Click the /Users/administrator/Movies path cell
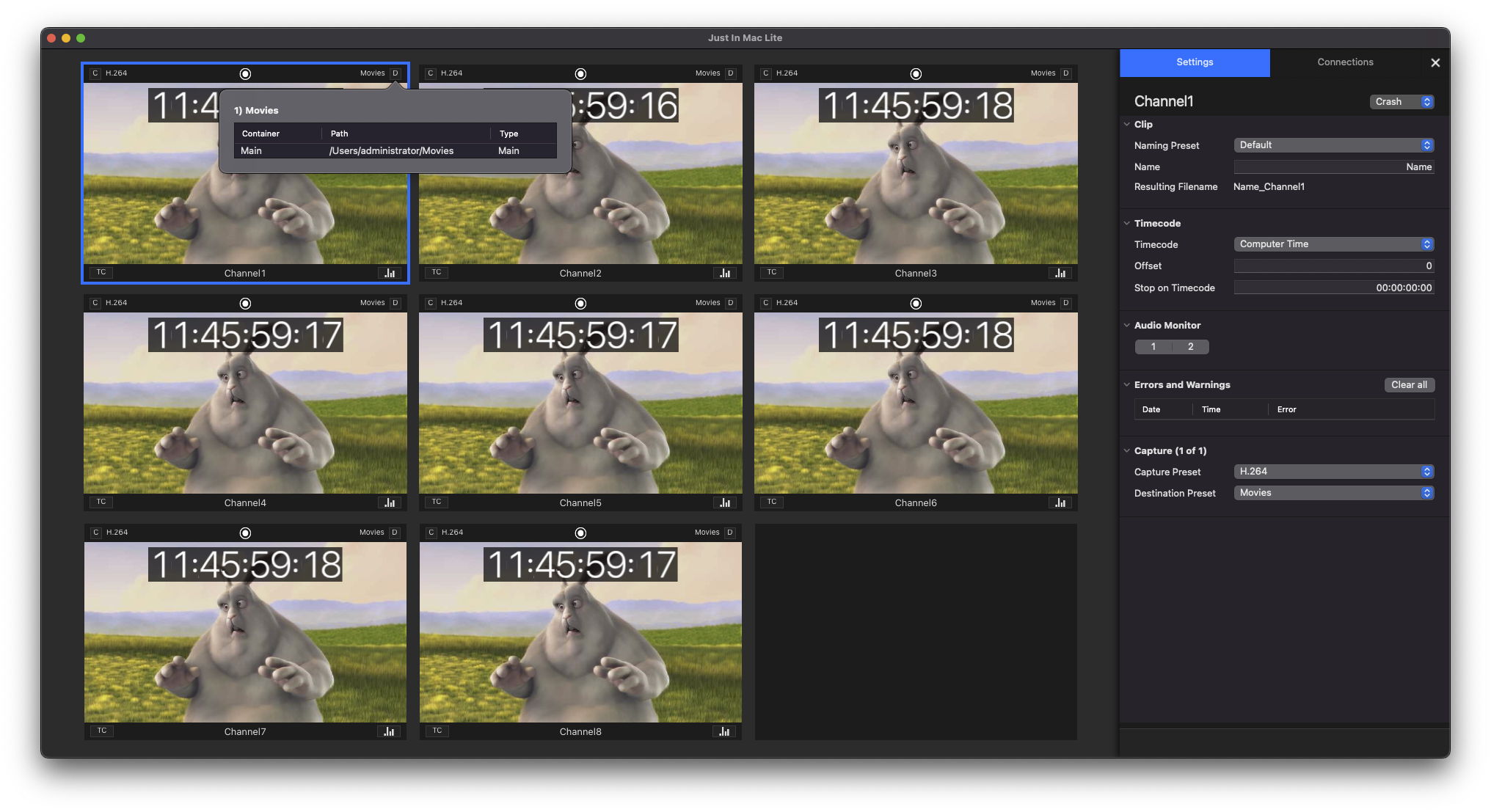1491x812 pixels. click(391, 151)
